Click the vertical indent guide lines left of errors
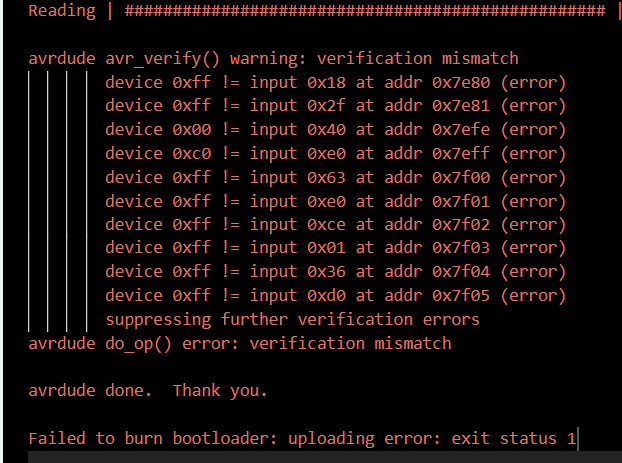Viewport: 622px width, 463px height. (58, 201)
